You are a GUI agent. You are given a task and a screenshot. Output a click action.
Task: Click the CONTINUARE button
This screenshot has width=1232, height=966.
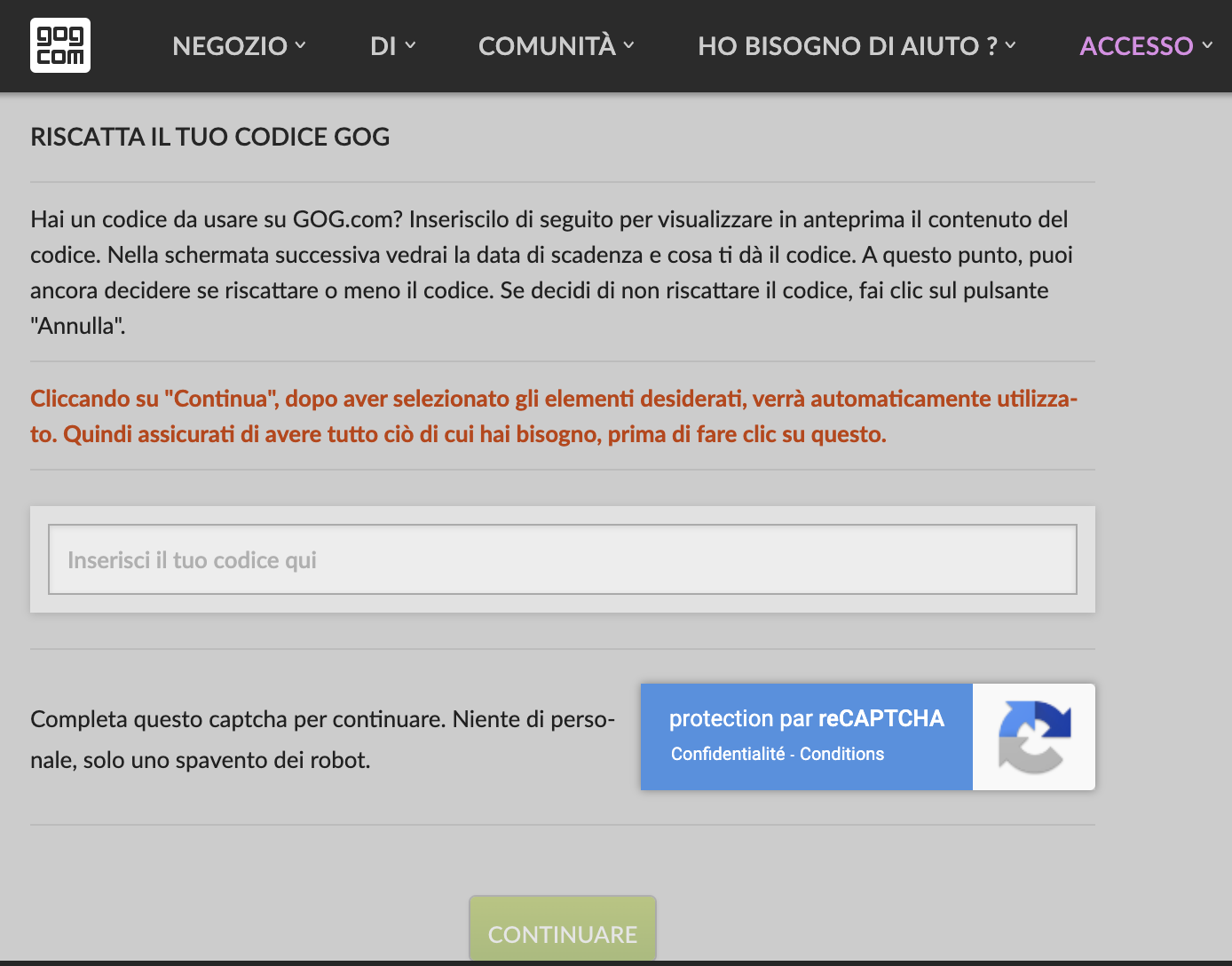click(x=563, y=930)
